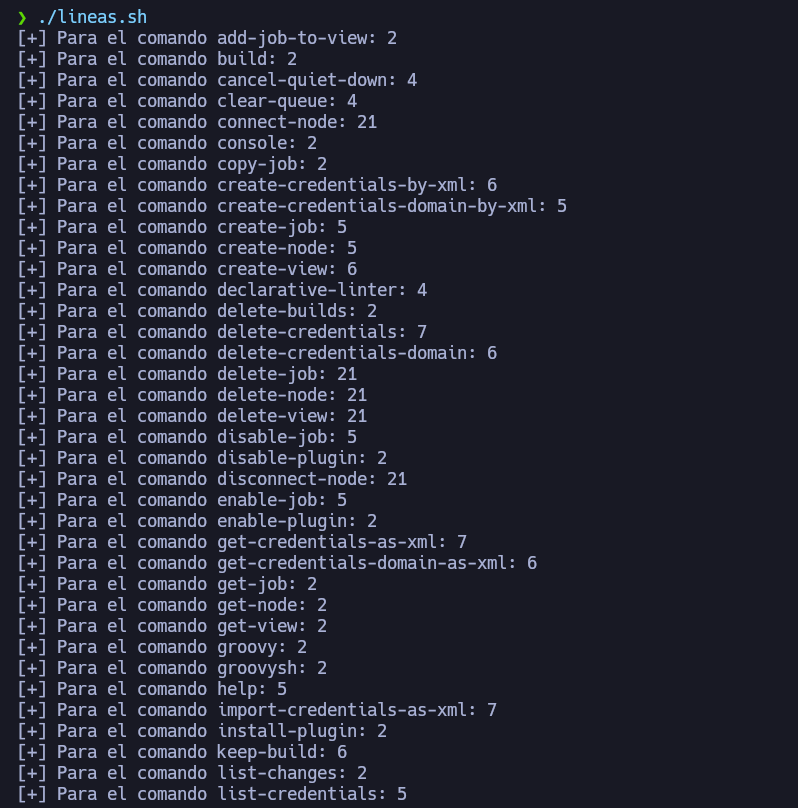This screenshot has width=798, height=808.
Task: Click the get-credentials-domain-as-xml line
Action: [277, 563]
